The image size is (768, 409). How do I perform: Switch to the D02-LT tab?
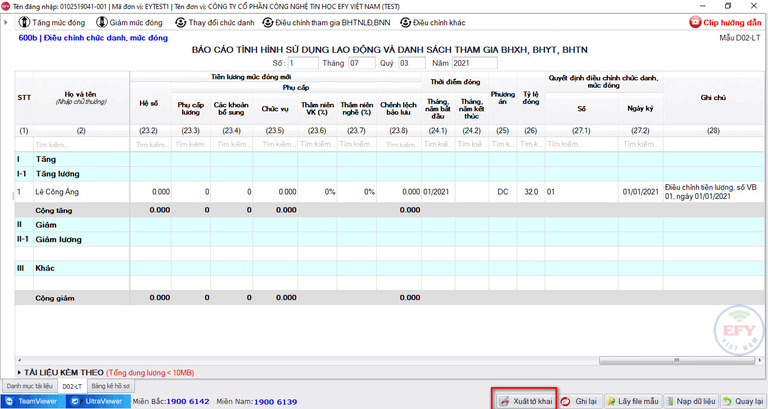pyautogui.click(x=72, y=386)
